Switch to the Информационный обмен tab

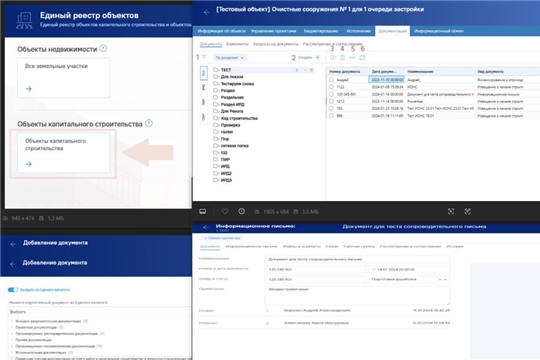[x=439, y=31]
